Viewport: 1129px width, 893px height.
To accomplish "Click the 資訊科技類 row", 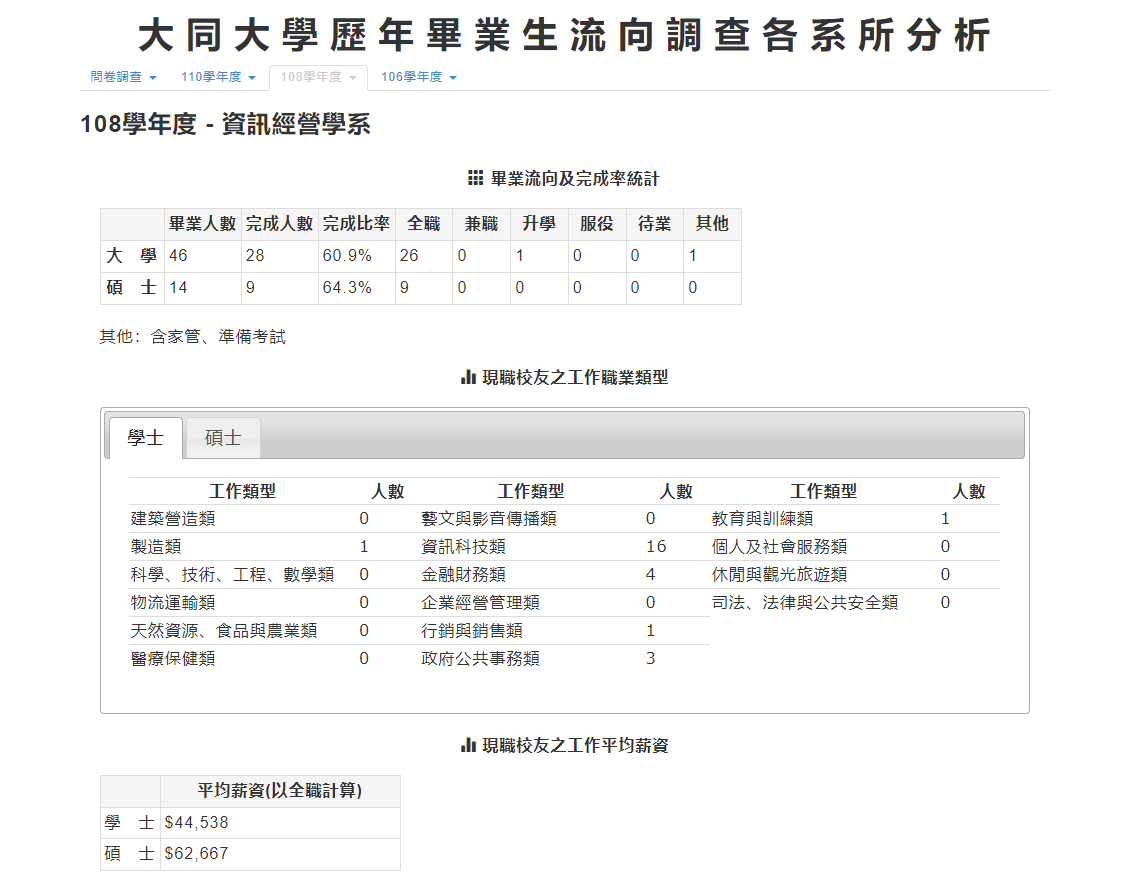I will [564, 547].
